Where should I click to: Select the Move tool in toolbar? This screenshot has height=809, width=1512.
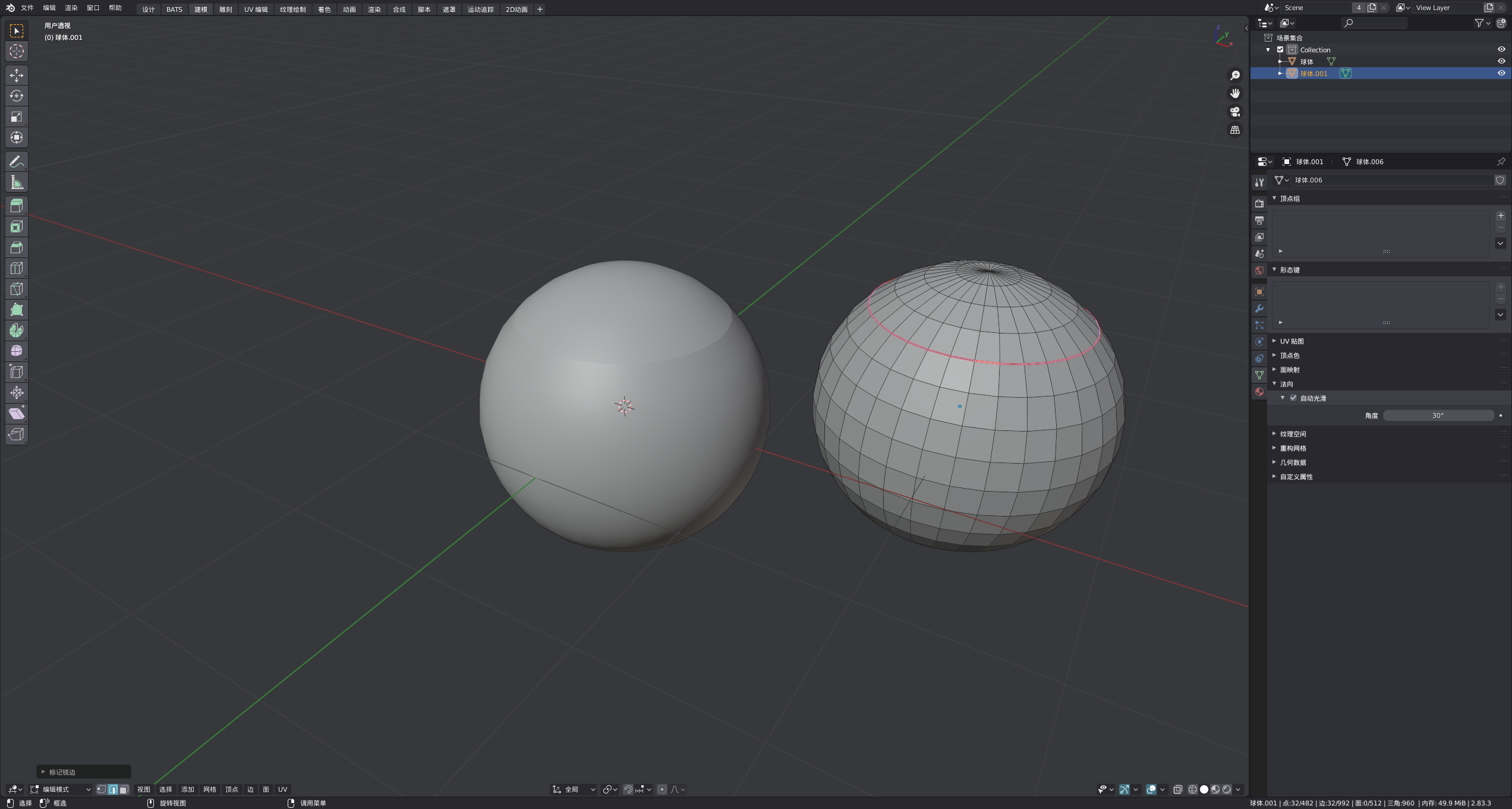click(x=17, y=75)
